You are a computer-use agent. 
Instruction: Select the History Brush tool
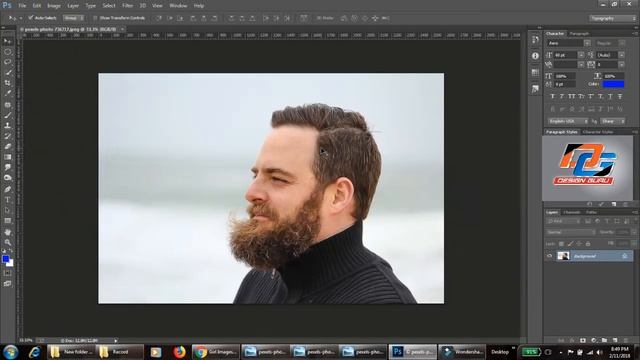(7, 136)
